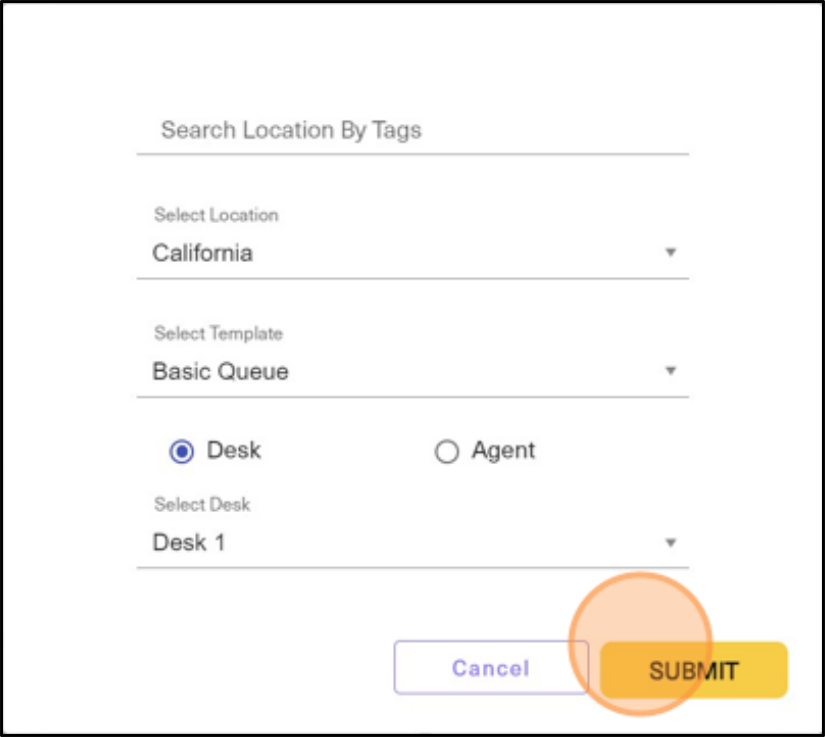The height and width of the screenshot is (737, 825).
Task: Click the Search Location By Tags field
Action: click(x=412, y=130)
